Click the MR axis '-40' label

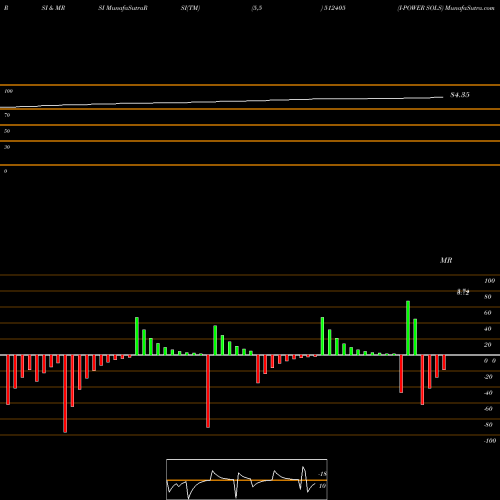(x=488, y=393)
